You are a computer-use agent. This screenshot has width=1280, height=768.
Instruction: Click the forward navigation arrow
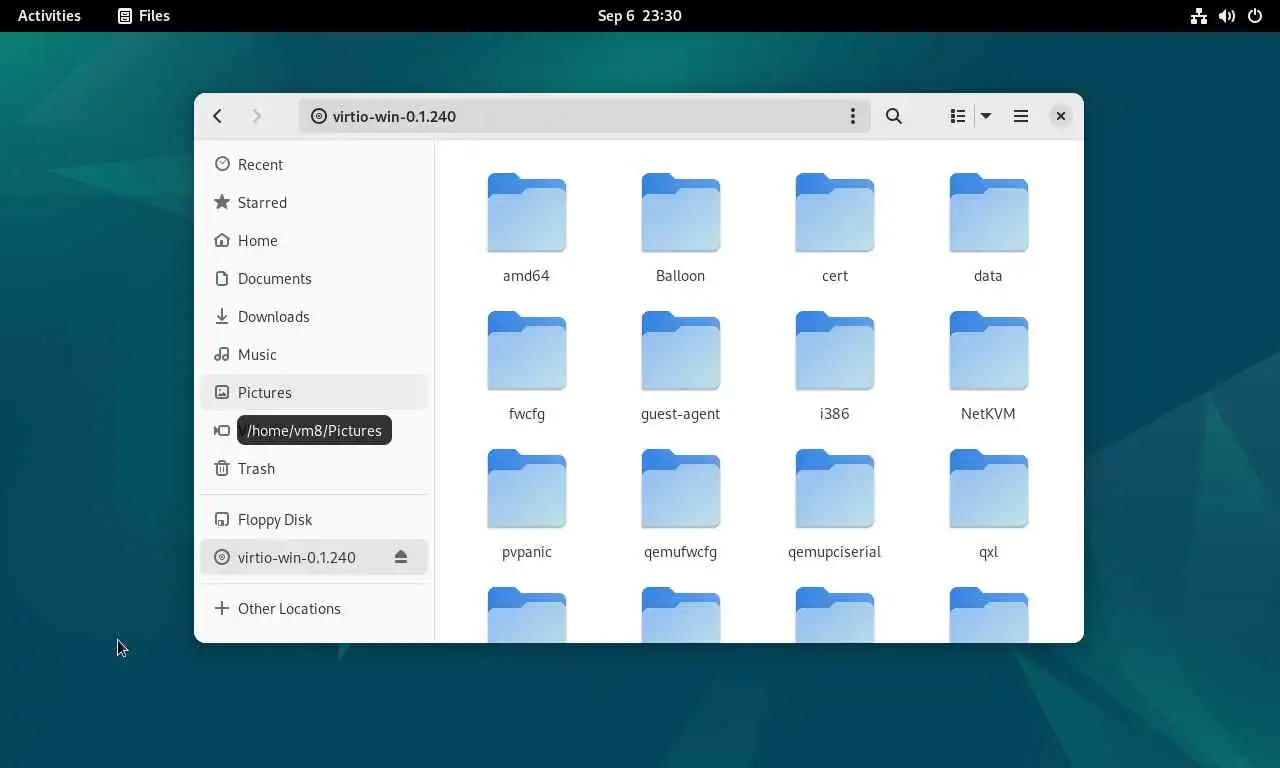[257, 116]
